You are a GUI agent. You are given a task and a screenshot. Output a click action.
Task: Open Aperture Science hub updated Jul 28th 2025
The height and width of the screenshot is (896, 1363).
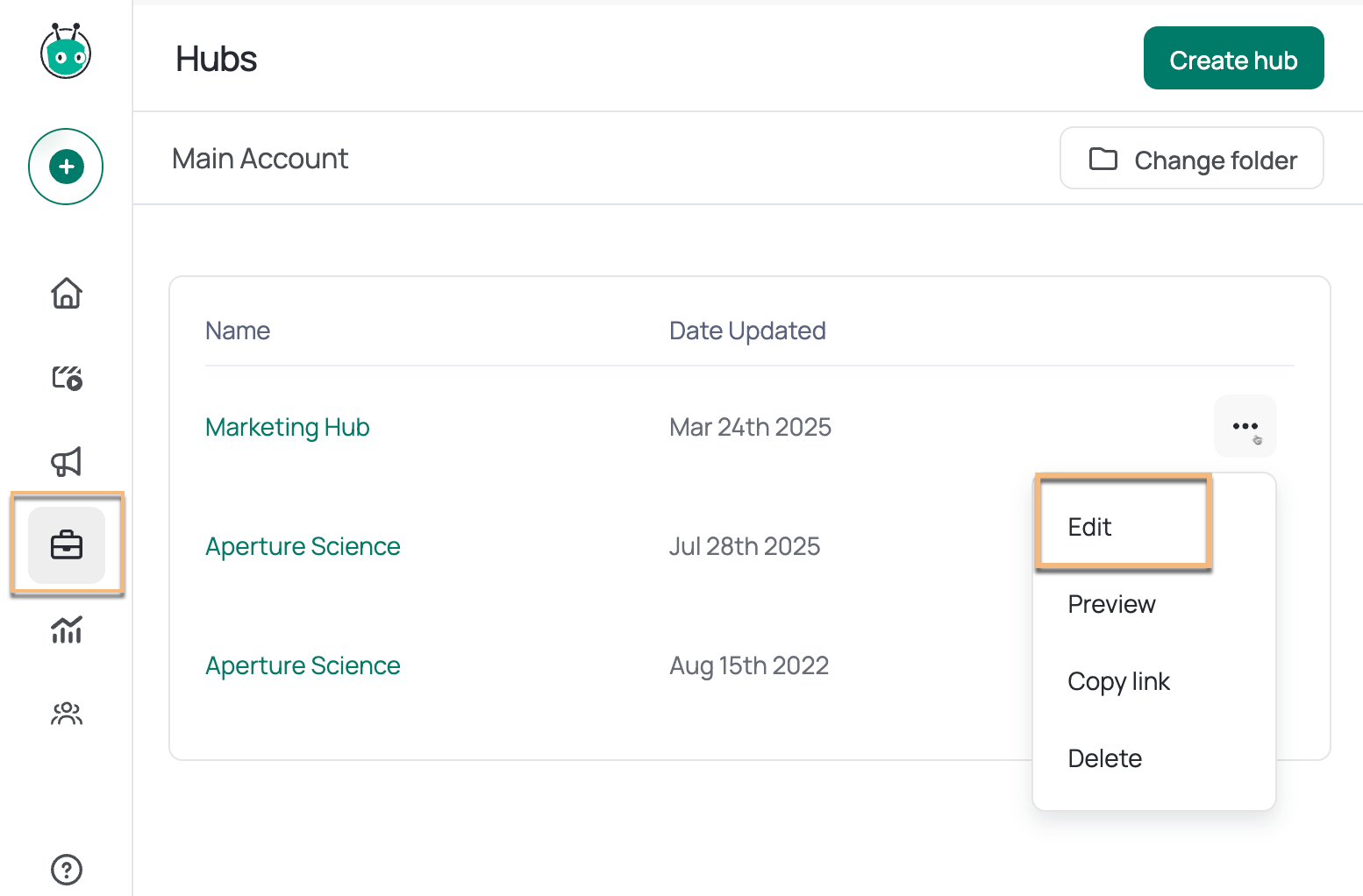[x=303, y=546]
